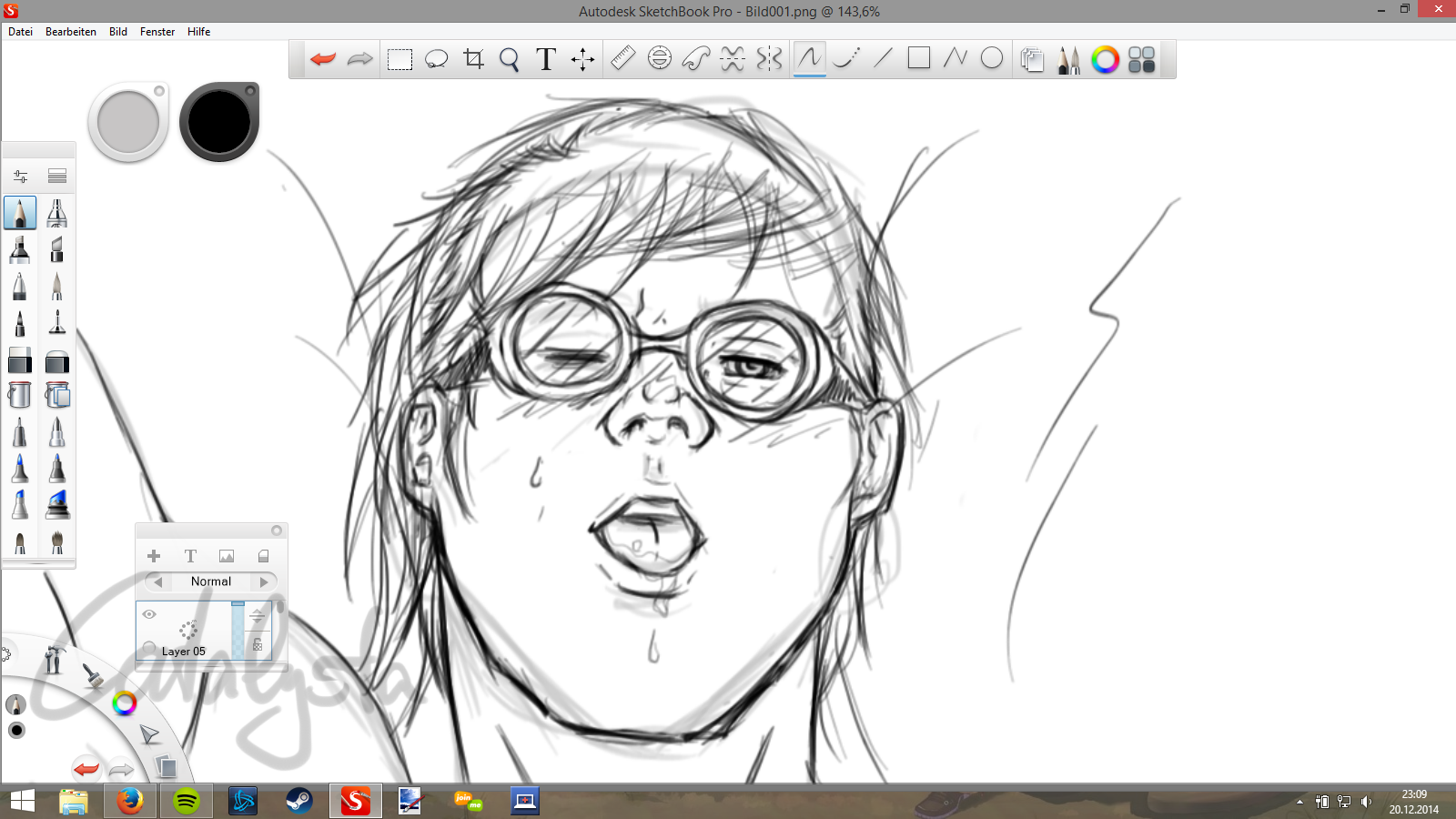Toggle the X-axis Symmetry tool
The height and width of the screenshot is (819, 1456).
[733, 59]
